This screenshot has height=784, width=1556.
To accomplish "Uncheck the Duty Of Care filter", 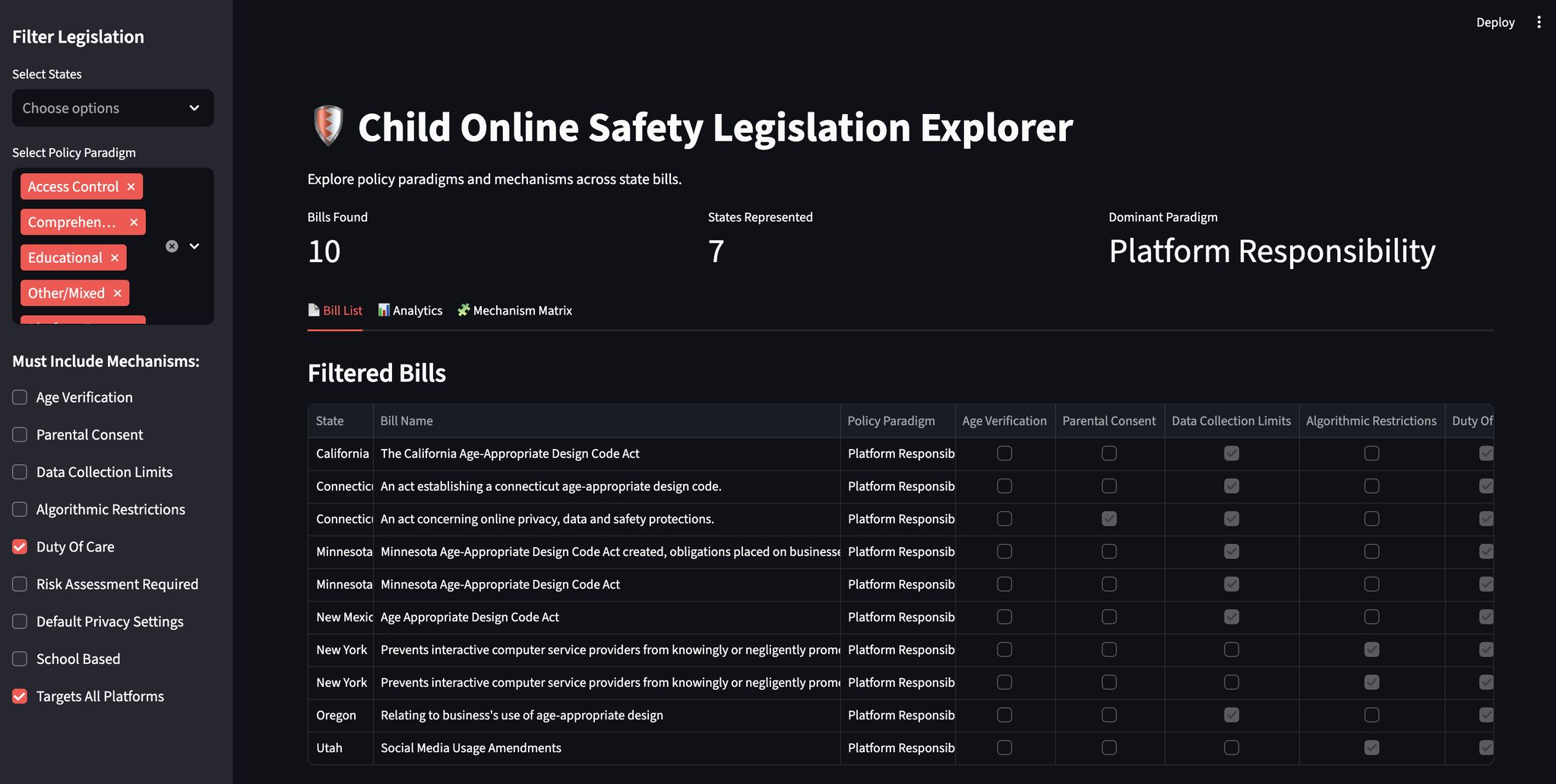I will tap(21, 547).
